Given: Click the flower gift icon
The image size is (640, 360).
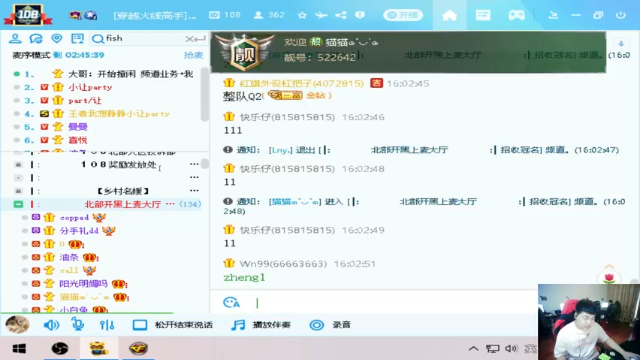Looking at the screenshot, I should [609, 278].
